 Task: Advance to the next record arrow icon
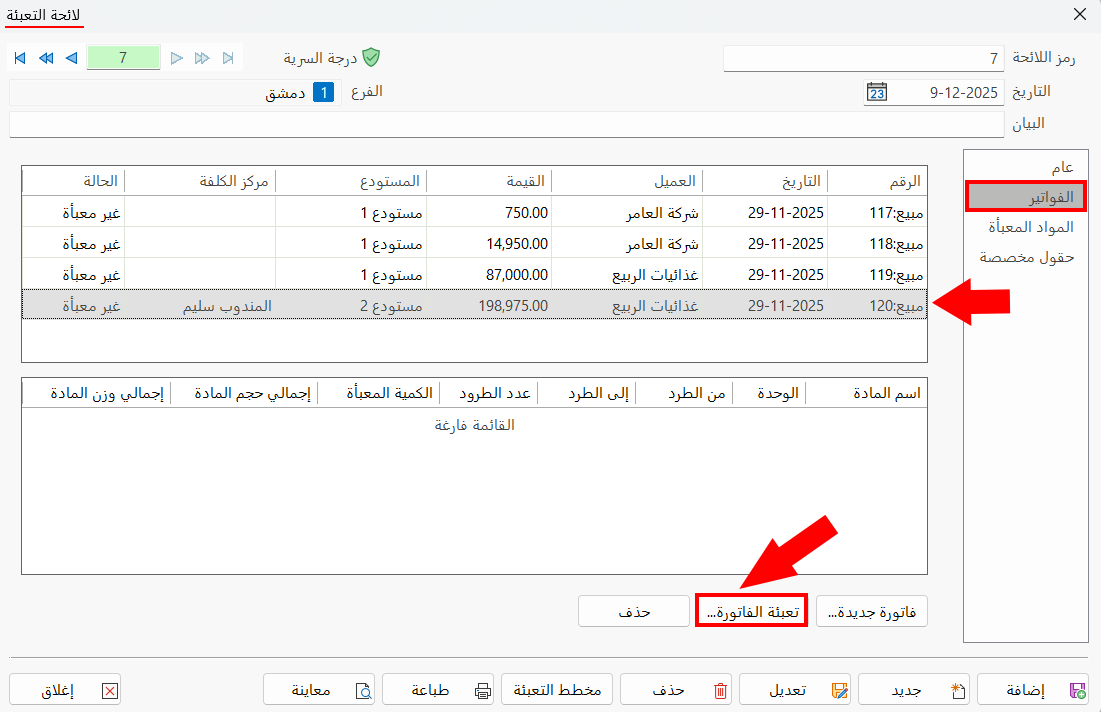(x=178, y=58)
